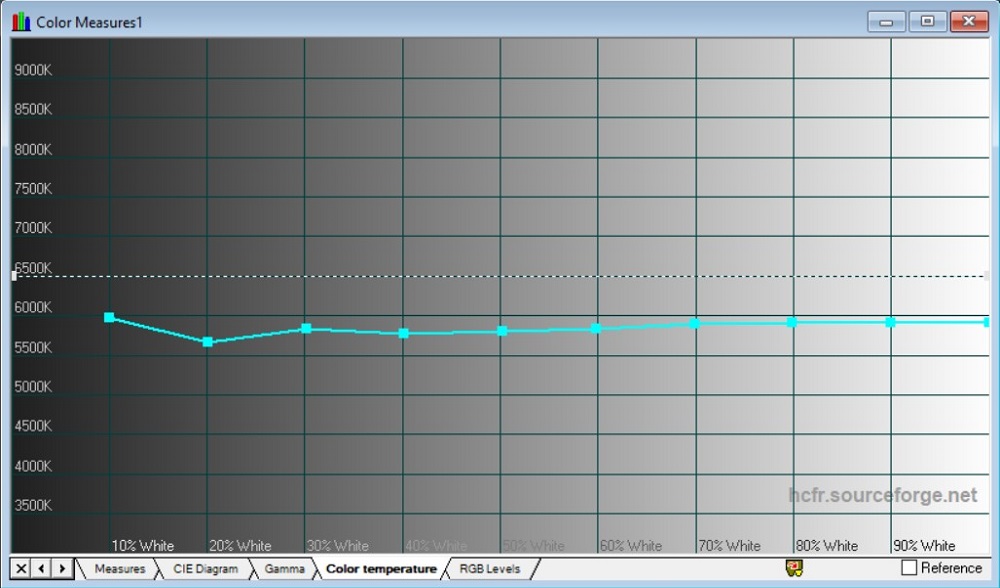Image resolution: width=1000 pixels, height=588 pixels.
Task: Click the 90% White axis label
Action: pos(924,546)
